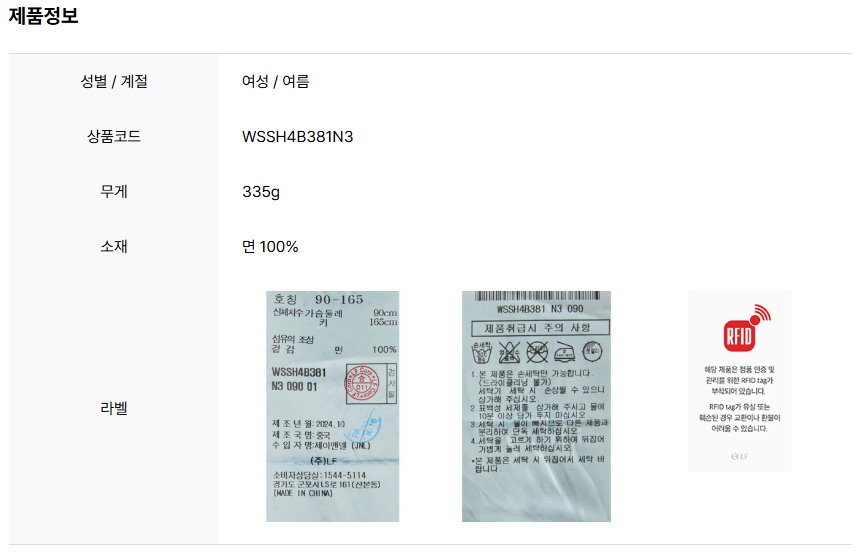Open the RFID tag notice image

point(739,382)
